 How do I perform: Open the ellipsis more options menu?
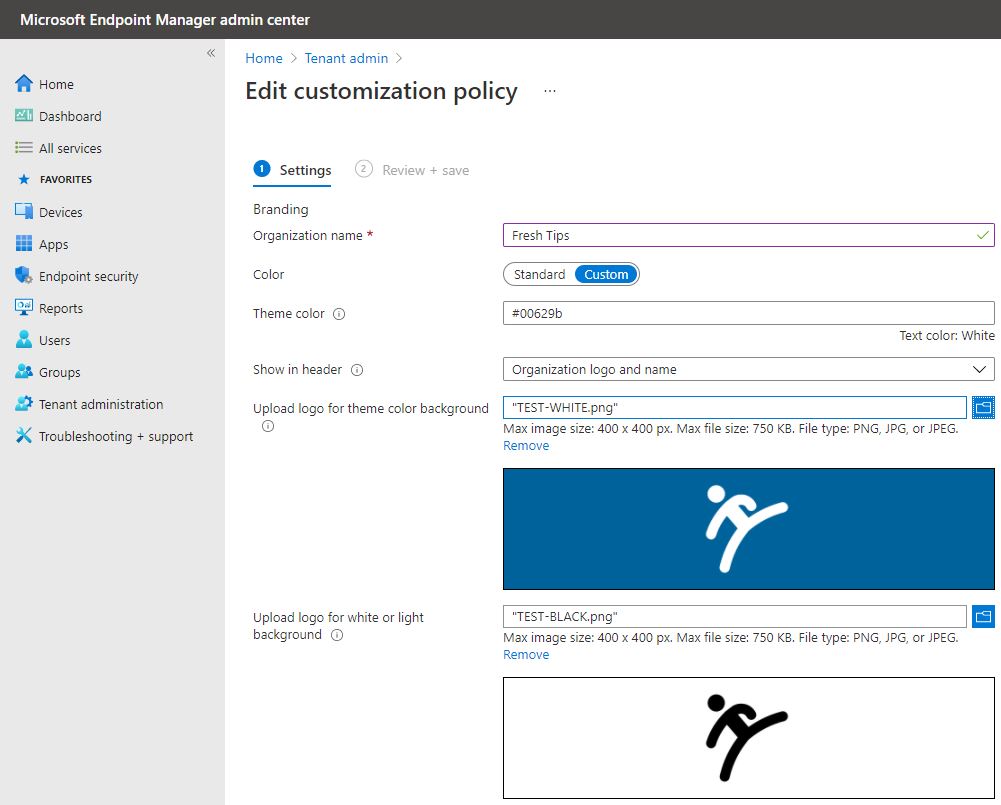coord(550,91)
